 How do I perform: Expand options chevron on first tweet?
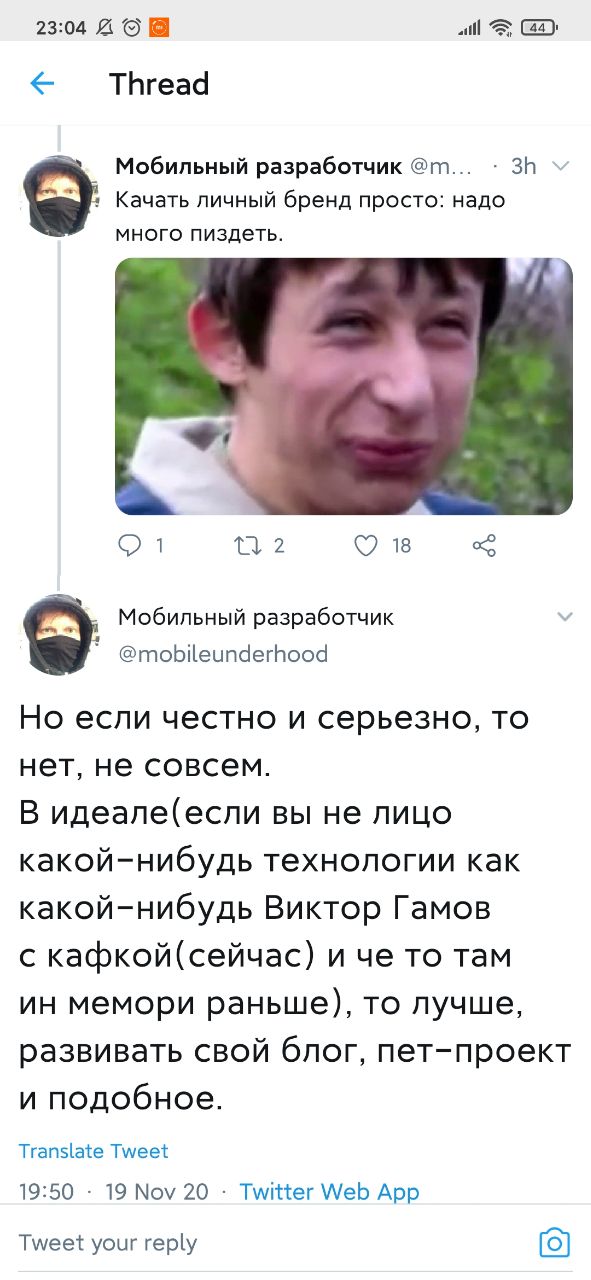(x=560, y=167)
